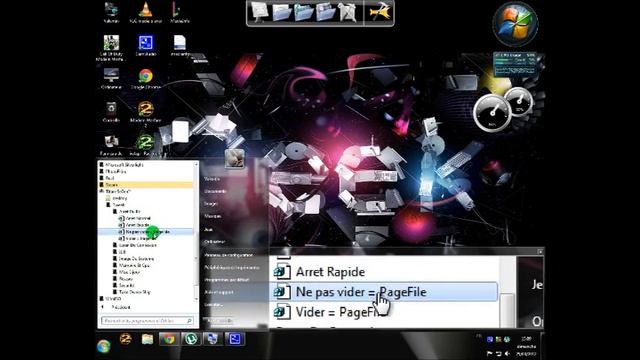Image resolution: width=640 pixels, height=360 pixels.
Task: Click the volume icon in the system tray
Action: click(x=507, y=354)
